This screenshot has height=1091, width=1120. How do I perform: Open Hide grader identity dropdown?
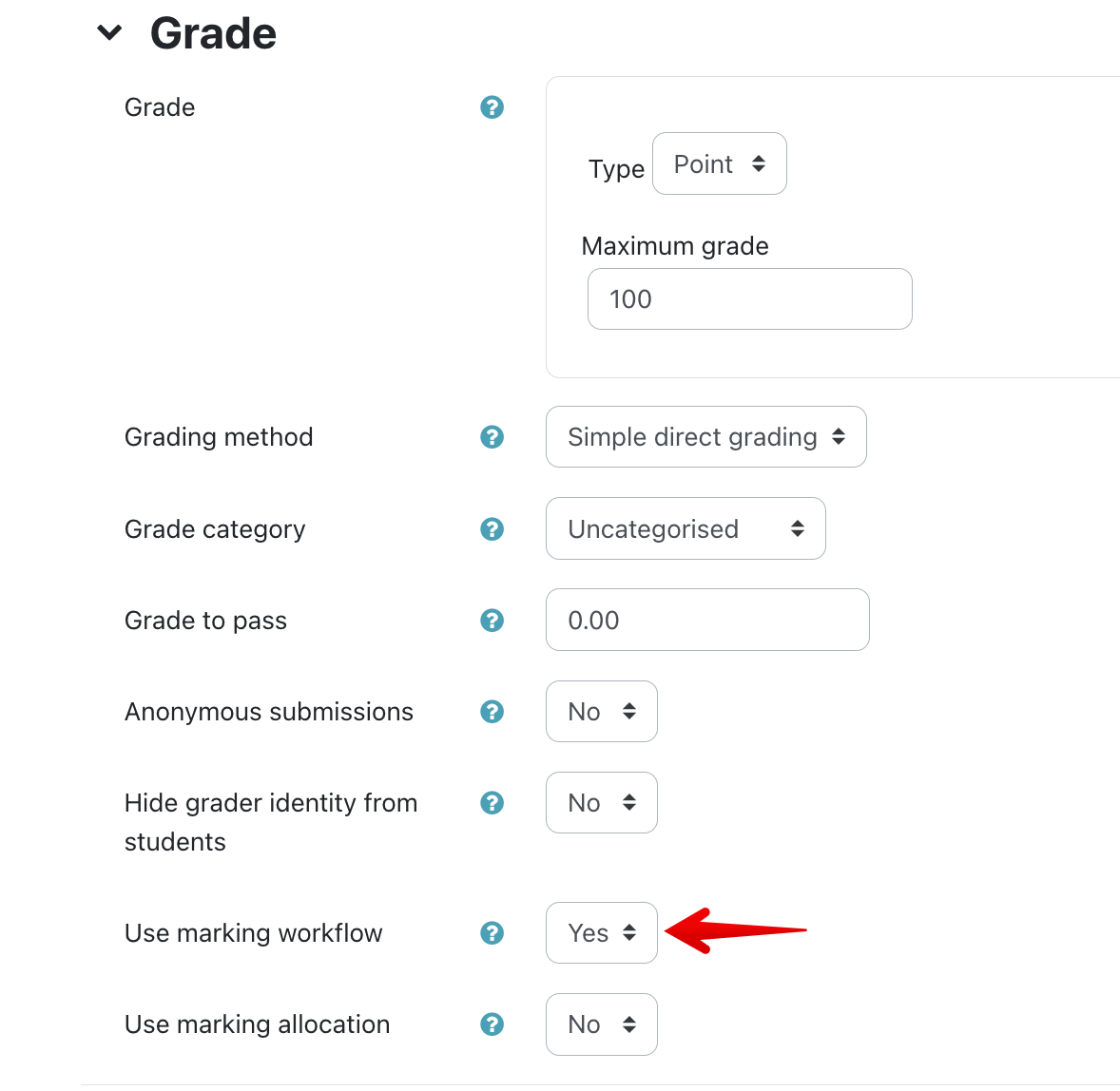(601, 803)
